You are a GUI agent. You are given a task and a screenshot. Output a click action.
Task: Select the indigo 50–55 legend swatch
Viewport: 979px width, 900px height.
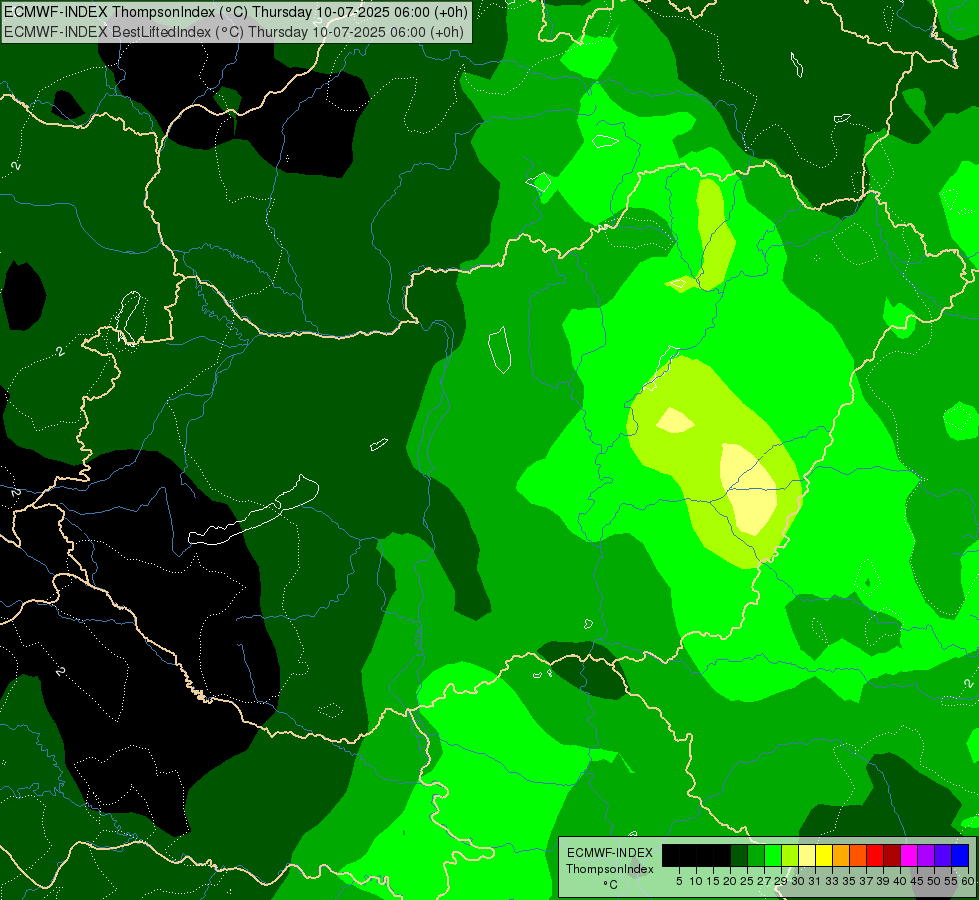[943, 855]
